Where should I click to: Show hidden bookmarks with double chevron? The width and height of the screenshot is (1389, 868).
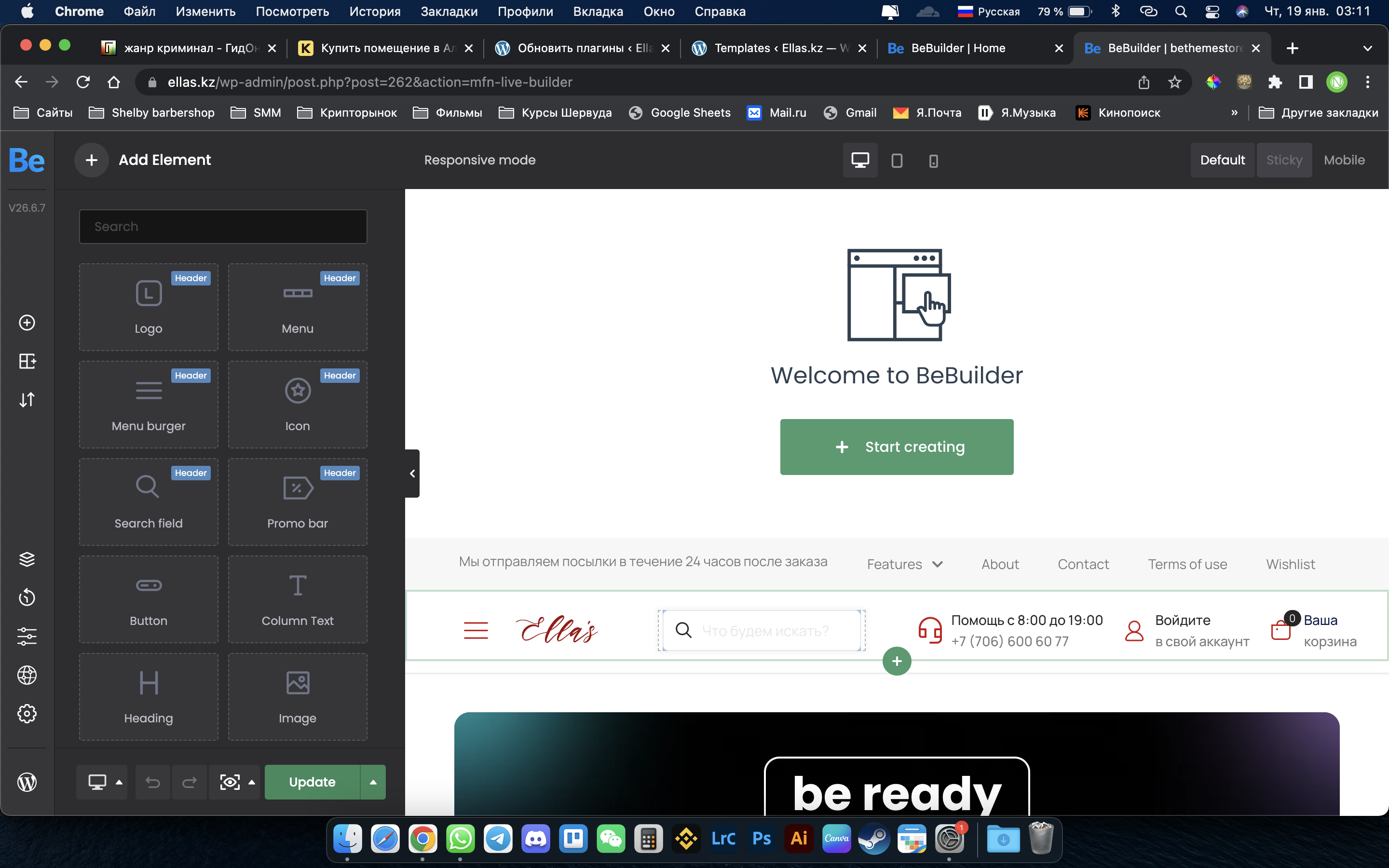1234,112
